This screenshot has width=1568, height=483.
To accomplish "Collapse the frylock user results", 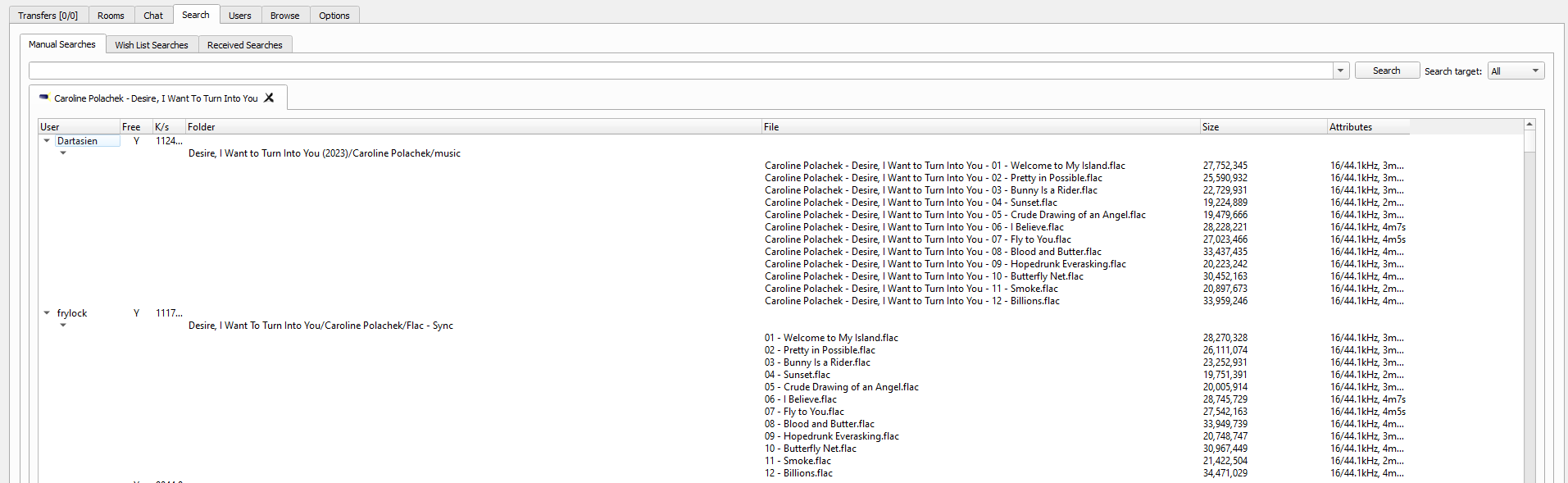I will [x=47, y=313].
